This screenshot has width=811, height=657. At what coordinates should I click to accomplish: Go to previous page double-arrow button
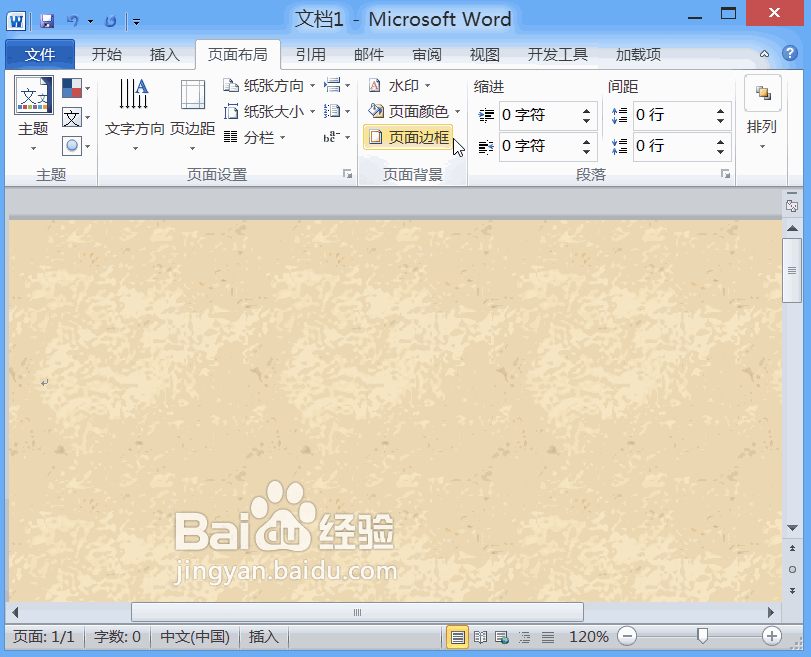(792, 548)
